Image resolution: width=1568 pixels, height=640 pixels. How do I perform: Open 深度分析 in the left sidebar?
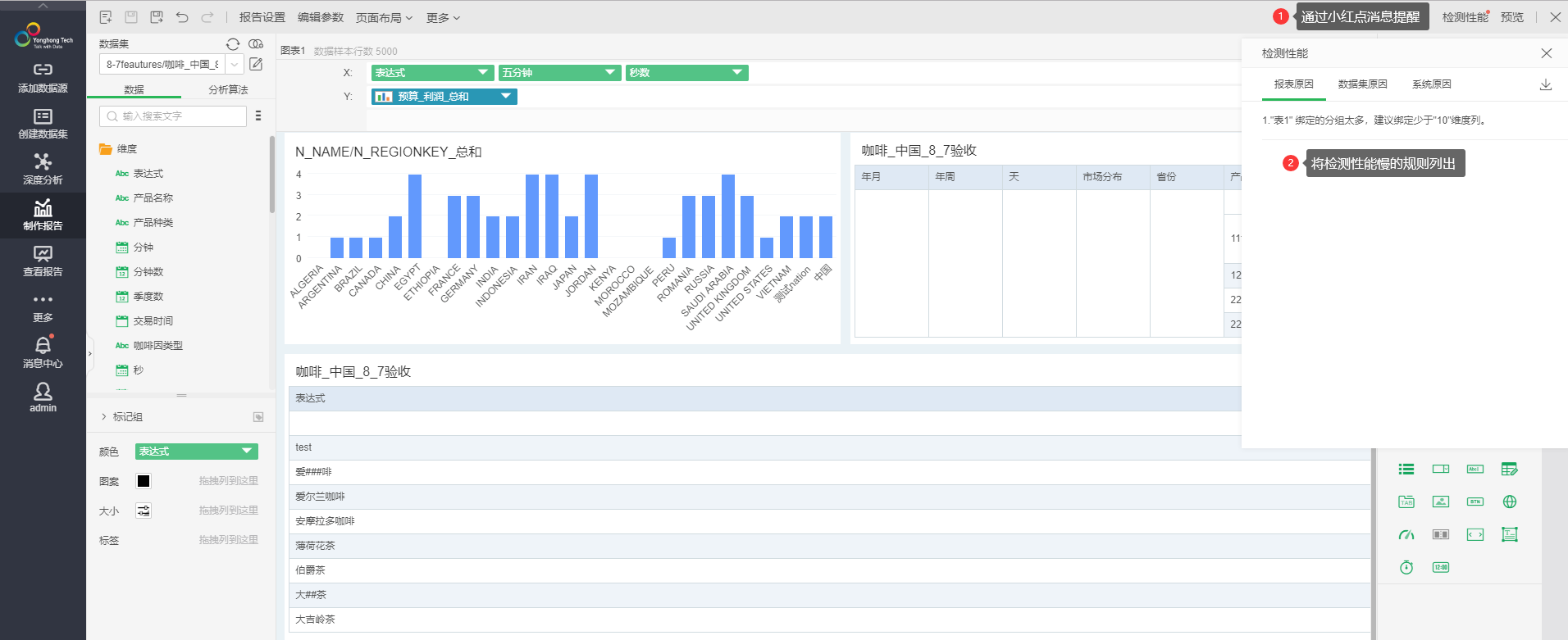click(43, 169)
